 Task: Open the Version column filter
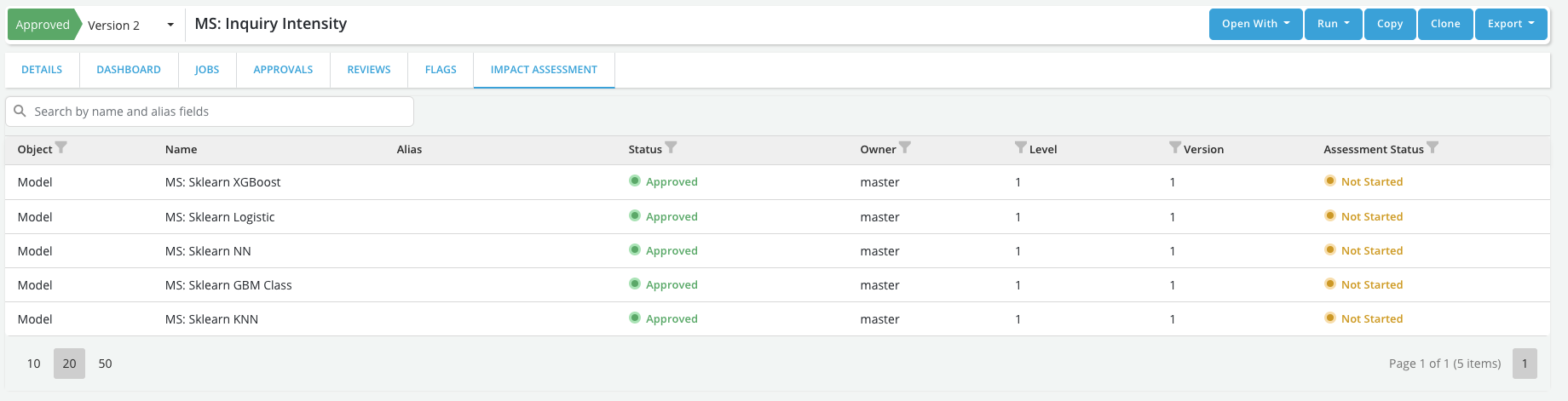[1175, 148]
